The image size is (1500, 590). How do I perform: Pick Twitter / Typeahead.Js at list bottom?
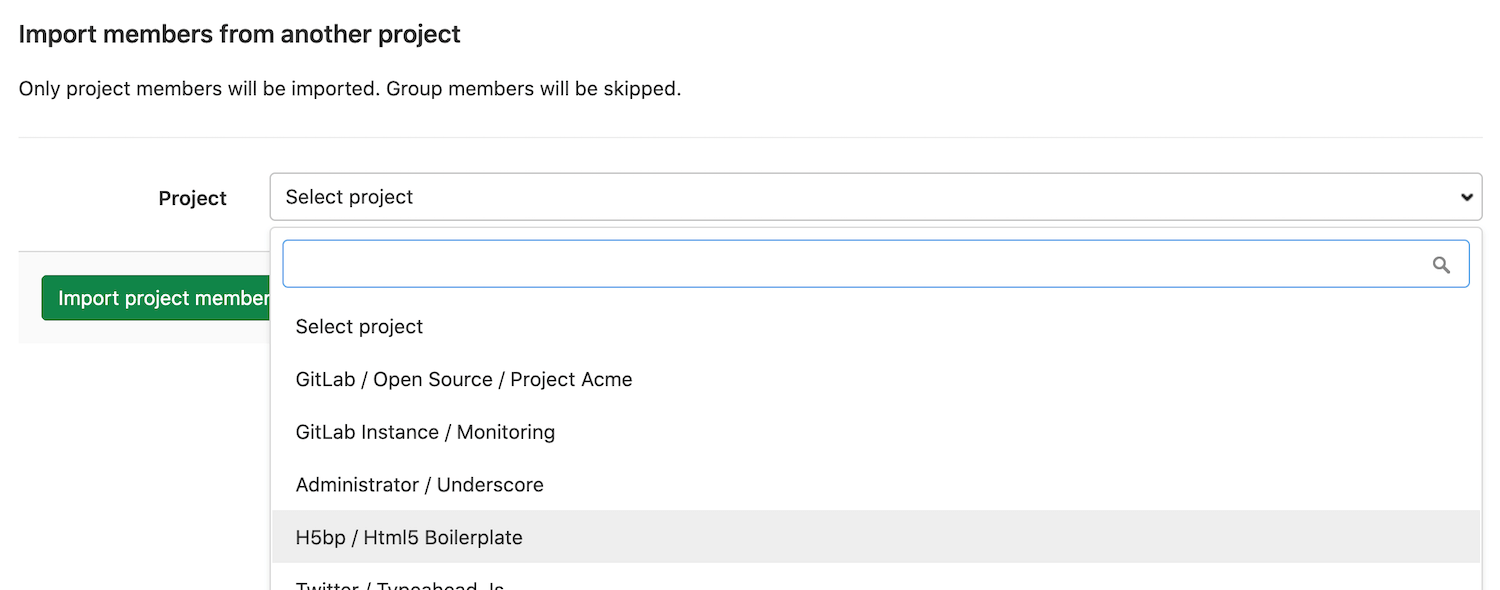[400, 583]
